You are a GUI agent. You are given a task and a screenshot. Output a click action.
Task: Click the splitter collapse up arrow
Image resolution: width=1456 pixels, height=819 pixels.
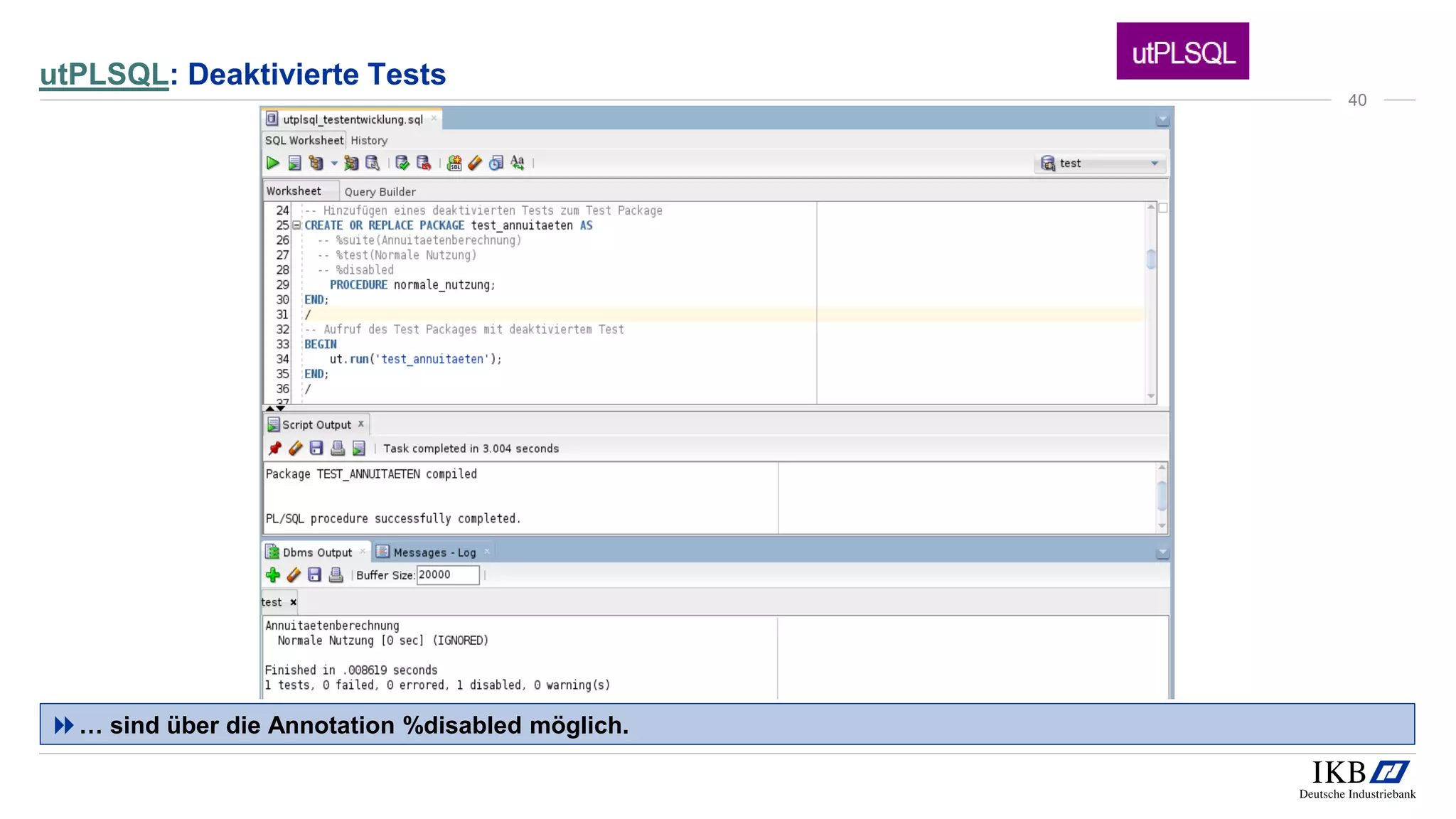point(269,408)
